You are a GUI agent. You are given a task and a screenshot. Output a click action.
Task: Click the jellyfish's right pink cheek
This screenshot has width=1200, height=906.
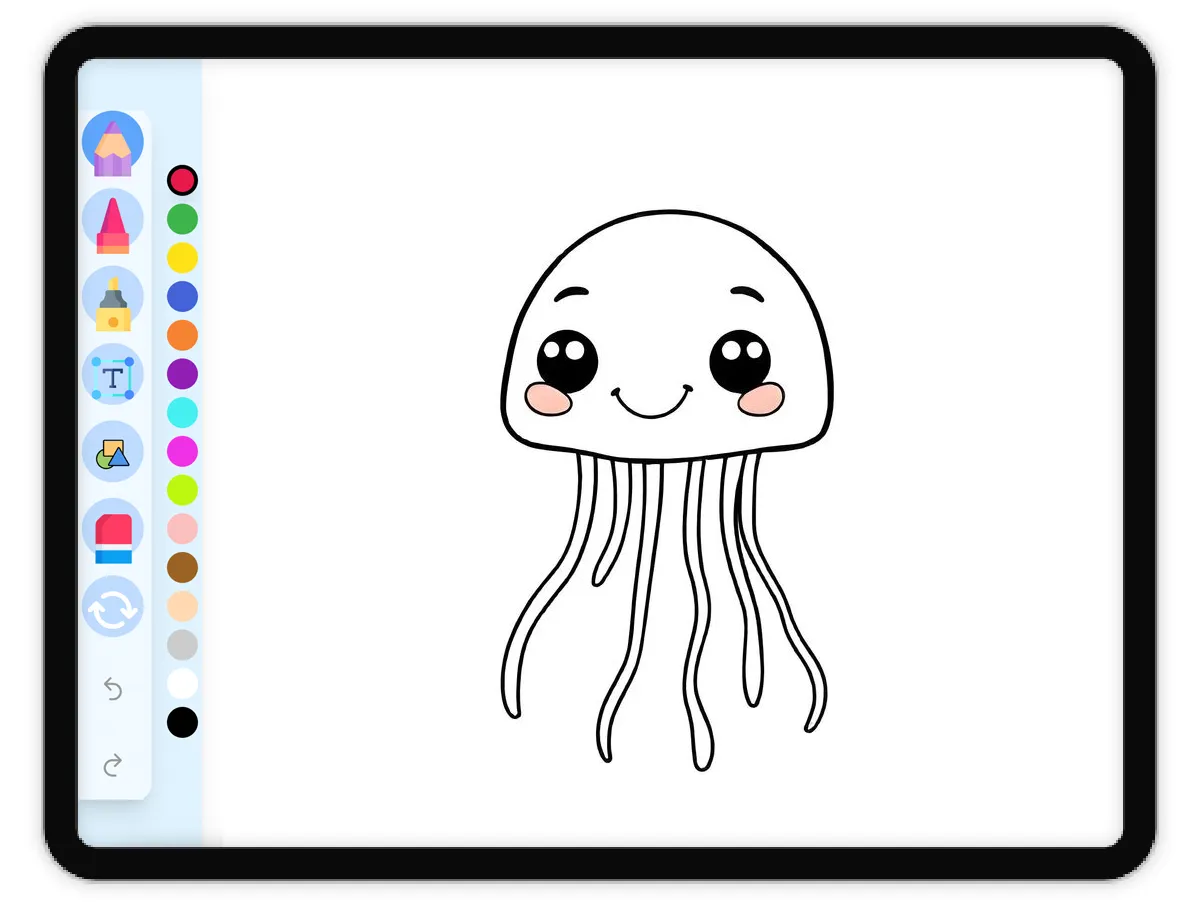[x=761, y=399]
